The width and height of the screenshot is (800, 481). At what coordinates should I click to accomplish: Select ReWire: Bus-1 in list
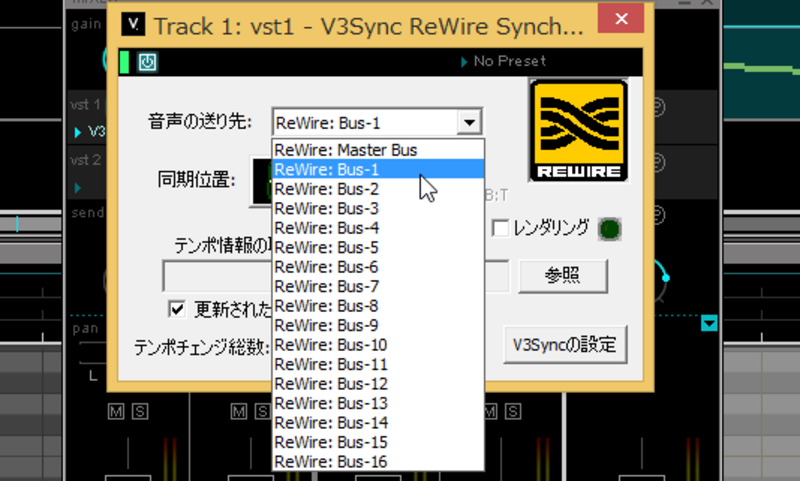click(x=378, y=169)
